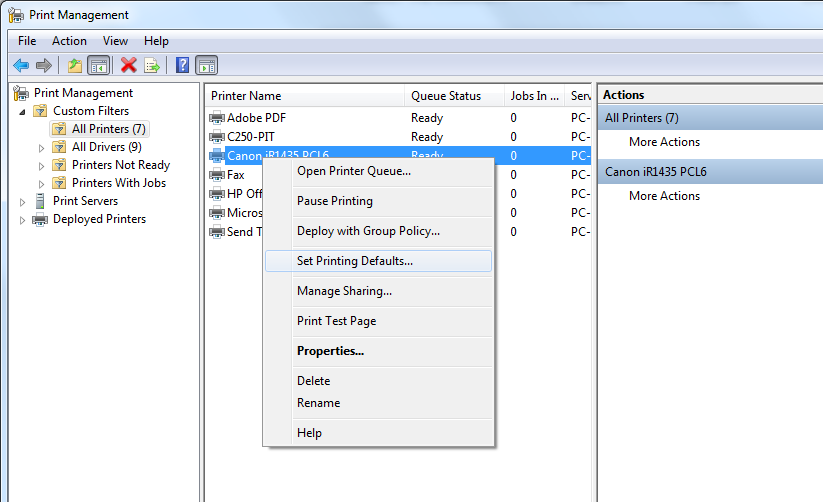Viewport: 823px width, 502px height.
Task: Collapse the Custom Filters tree node
Action: click(x=23, y=111)
